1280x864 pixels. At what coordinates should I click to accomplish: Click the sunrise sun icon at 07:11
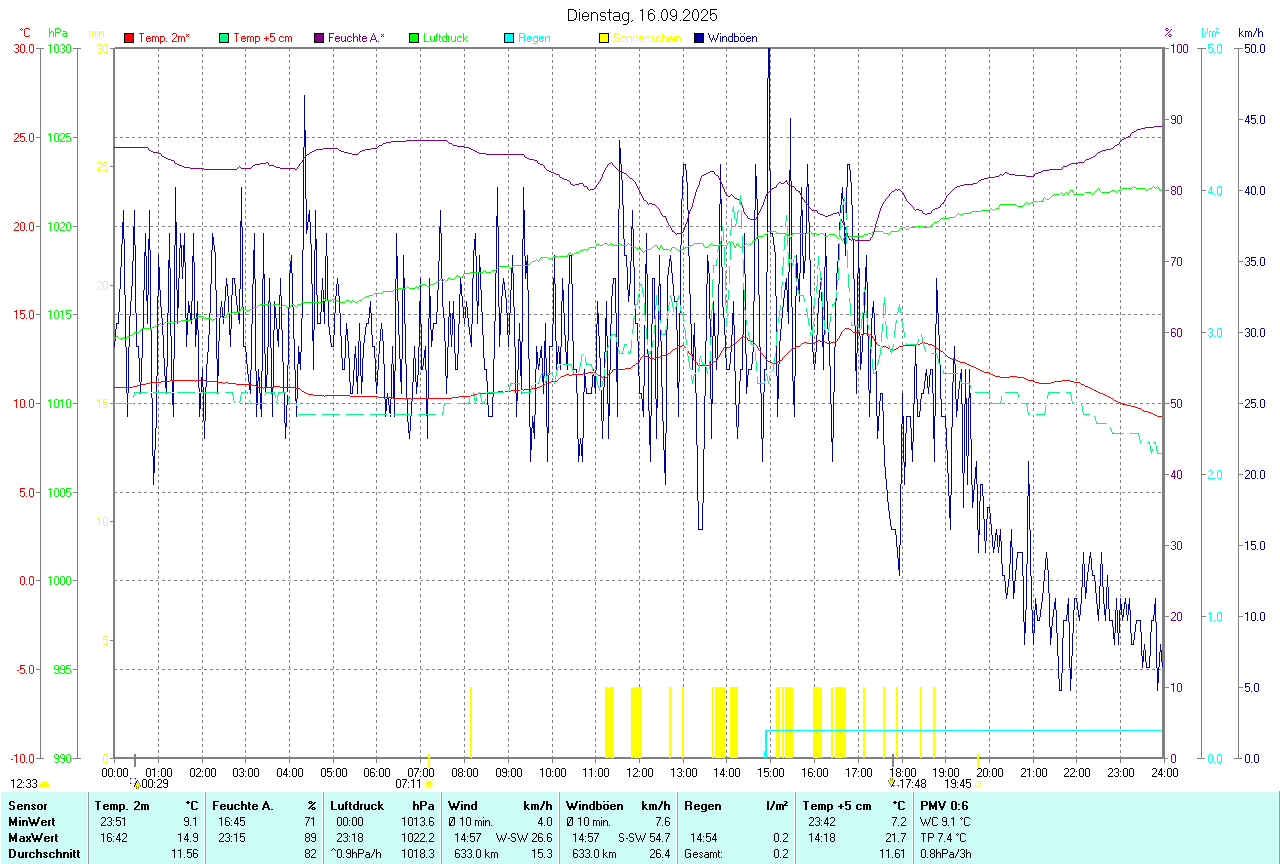[x=429, y=785]
